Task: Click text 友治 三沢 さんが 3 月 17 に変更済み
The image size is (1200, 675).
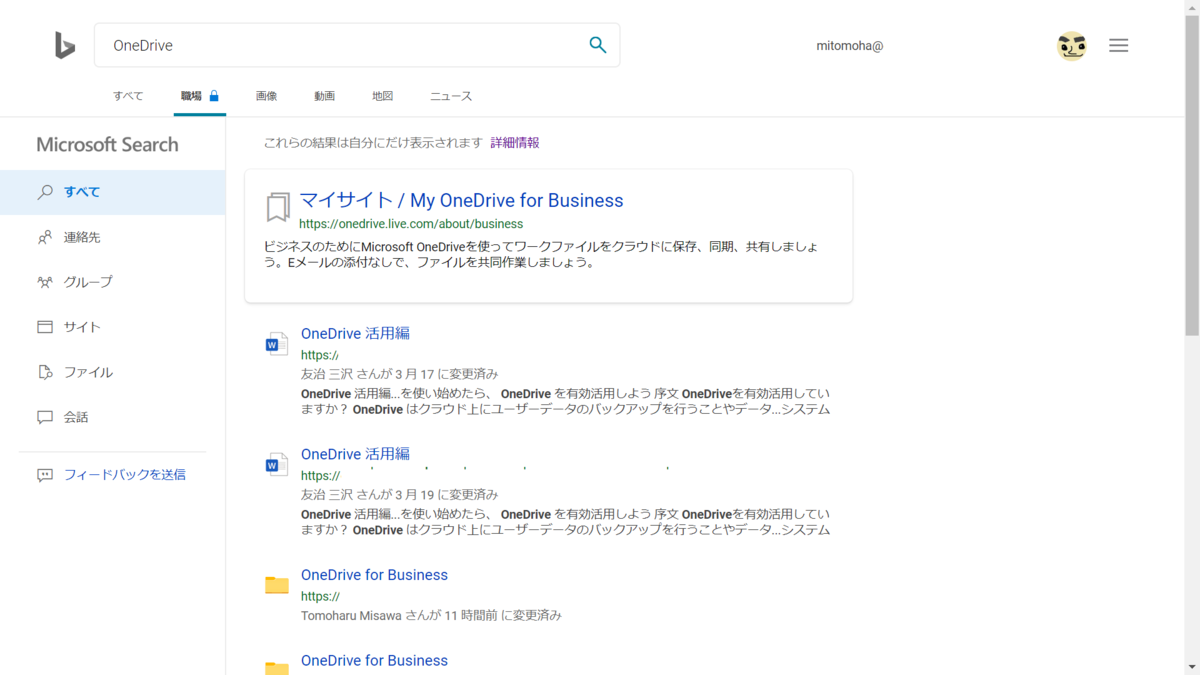Action: click(399, 374)
